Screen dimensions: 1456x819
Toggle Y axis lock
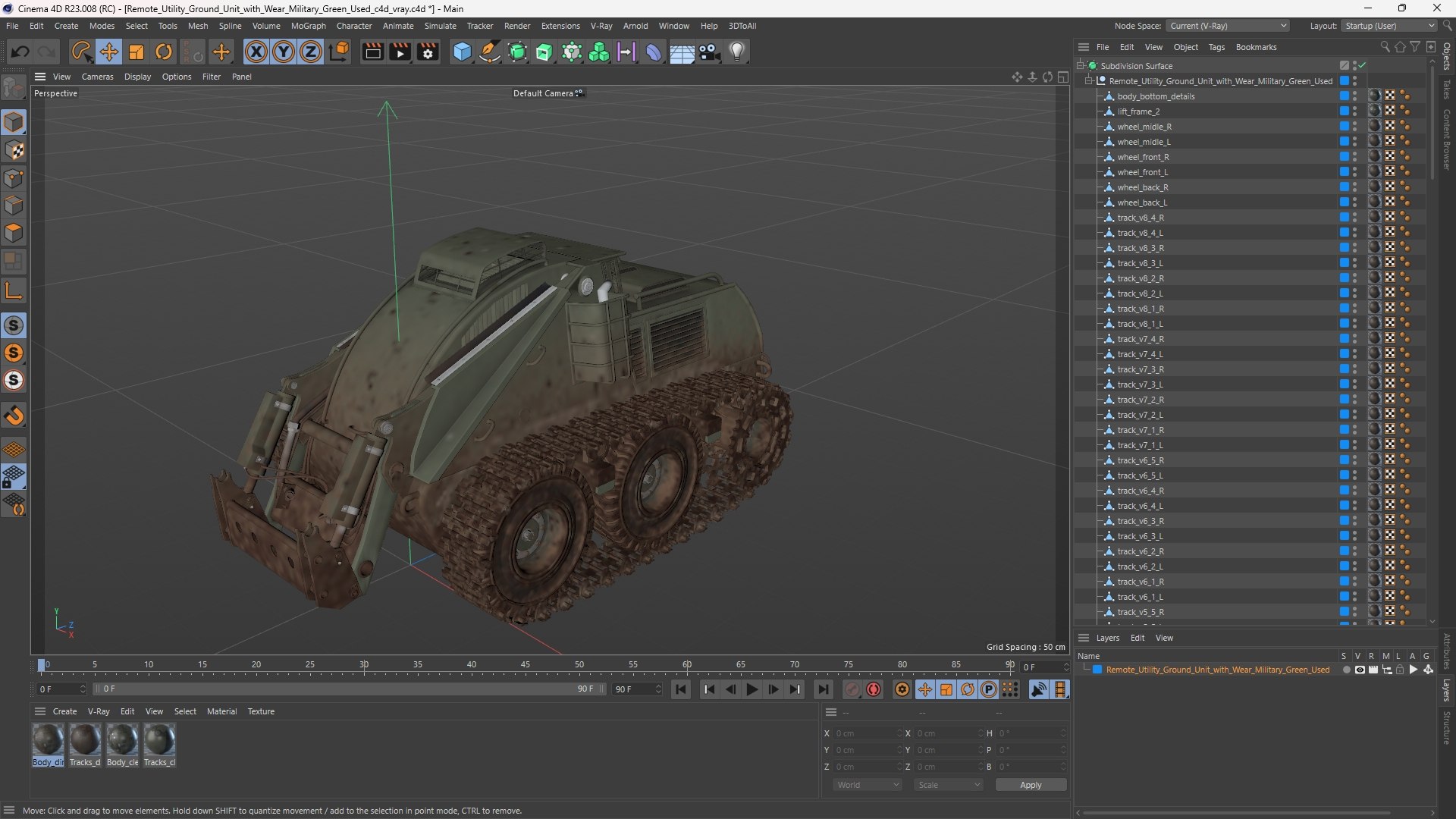(284, 52)
